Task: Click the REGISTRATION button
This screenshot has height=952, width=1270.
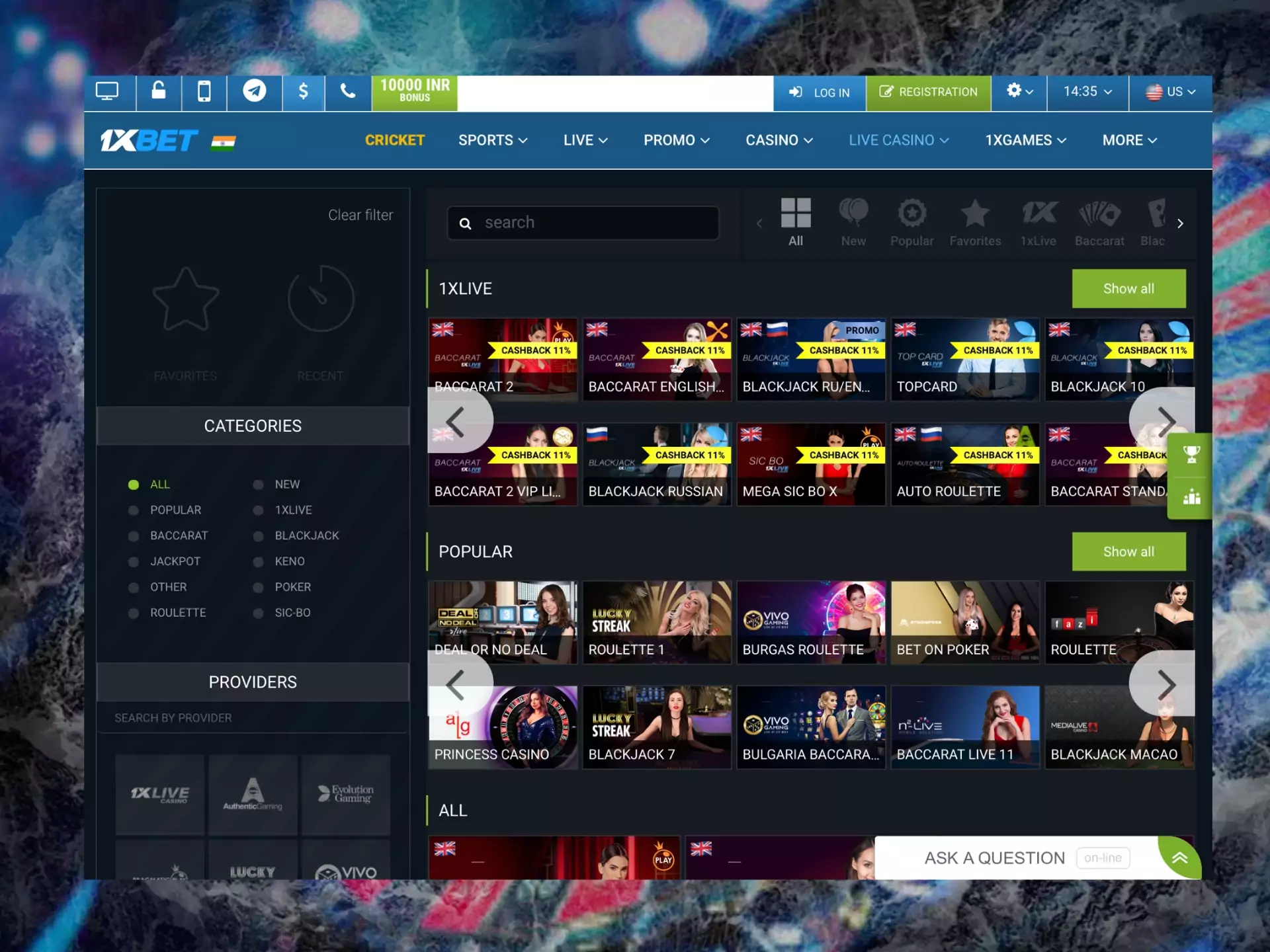Action: tap(929, 92)
